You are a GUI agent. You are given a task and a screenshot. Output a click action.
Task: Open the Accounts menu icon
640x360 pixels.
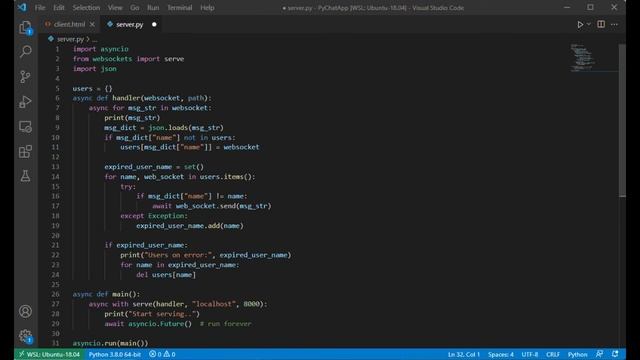coord(25,311)
